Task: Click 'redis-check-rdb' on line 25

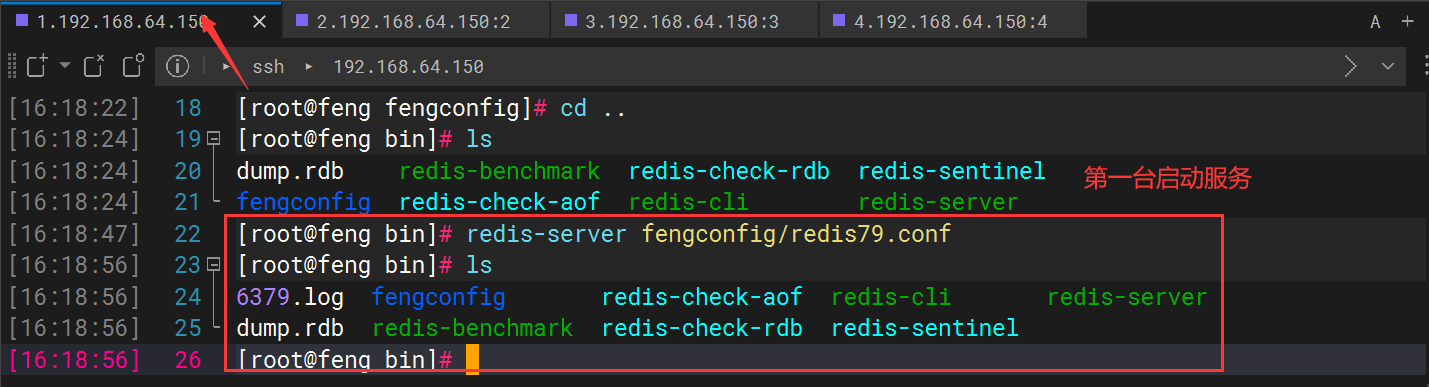Action: (702, 328)
